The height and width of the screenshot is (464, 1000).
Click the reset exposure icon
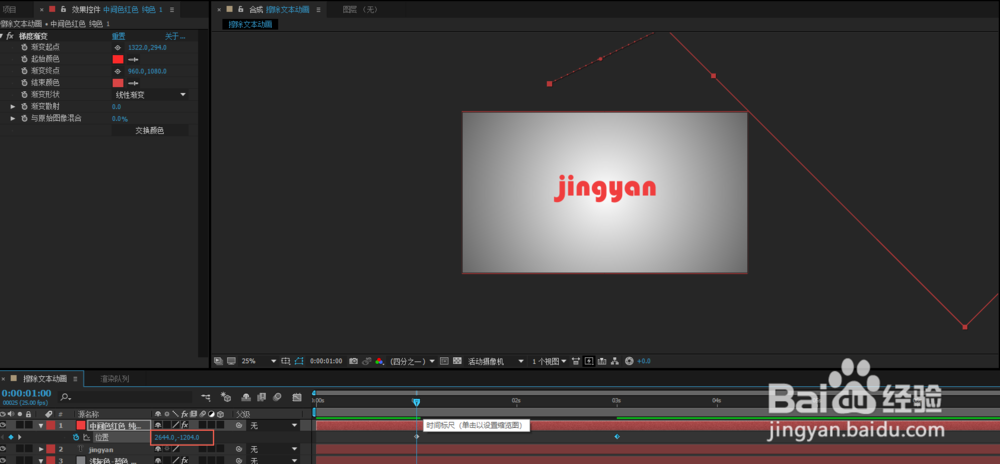pos(629,361)
